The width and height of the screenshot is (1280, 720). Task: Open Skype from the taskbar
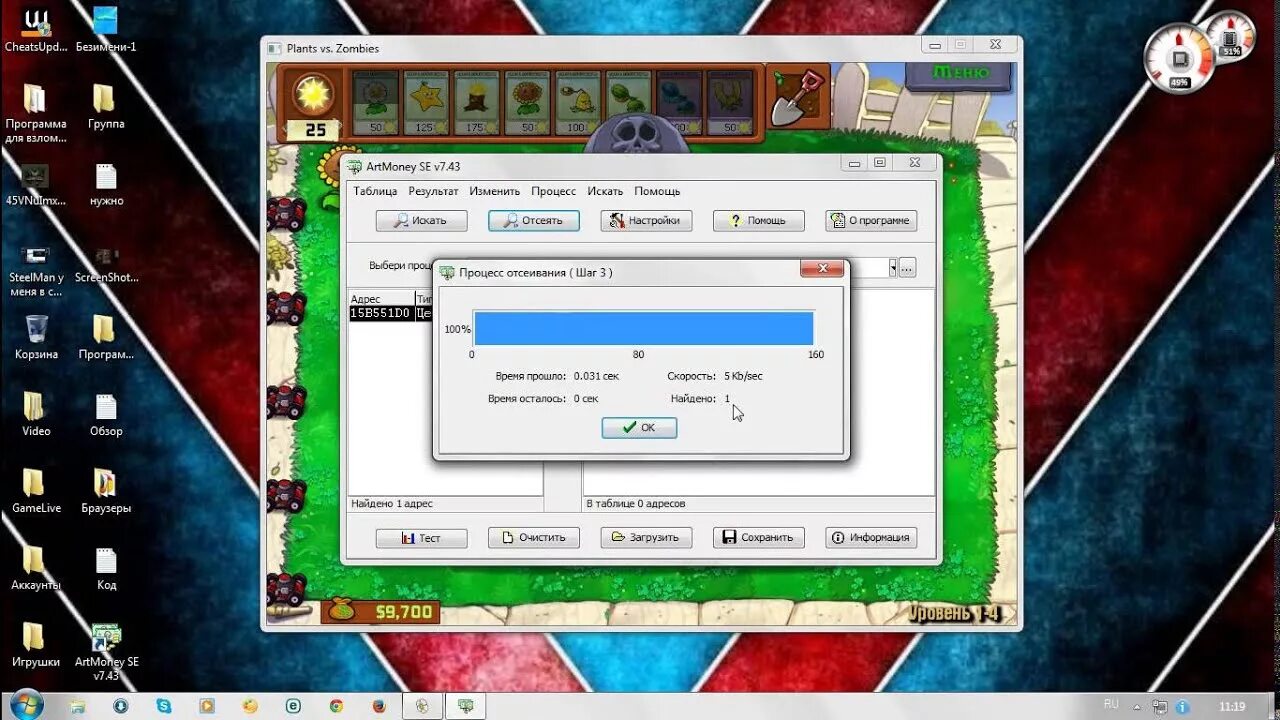(x=164, y=706)
